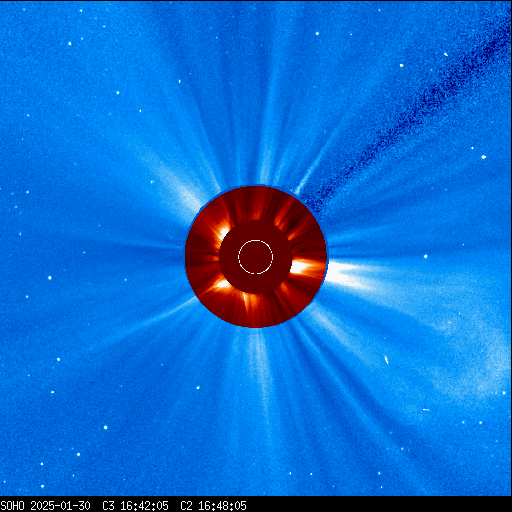Click the bright star directly right of the disk
Image resolution: width=512 pixels, height=512 pixels.
coord(425,256)
